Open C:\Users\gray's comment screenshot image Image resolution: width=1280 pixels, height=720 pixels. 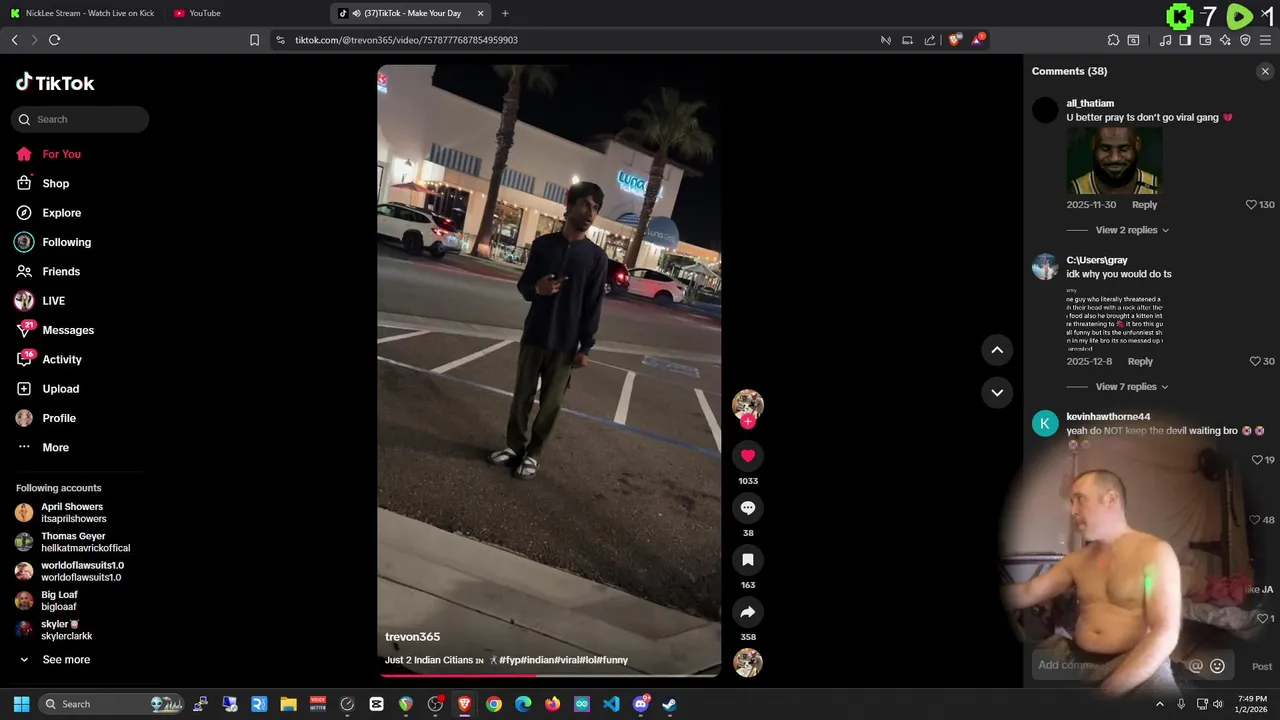click(x=1114, y=318)
